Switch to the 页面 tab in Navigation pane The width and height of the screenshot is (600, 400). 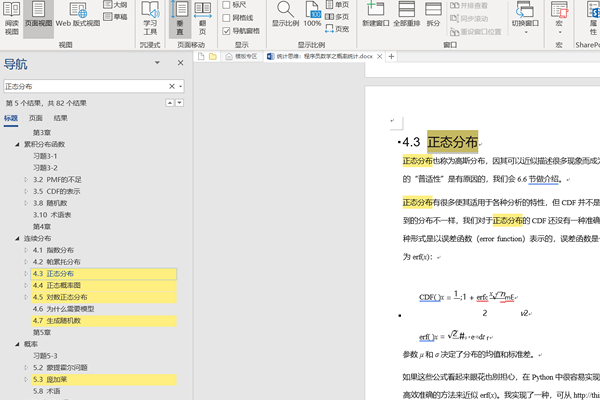point(35,118)
